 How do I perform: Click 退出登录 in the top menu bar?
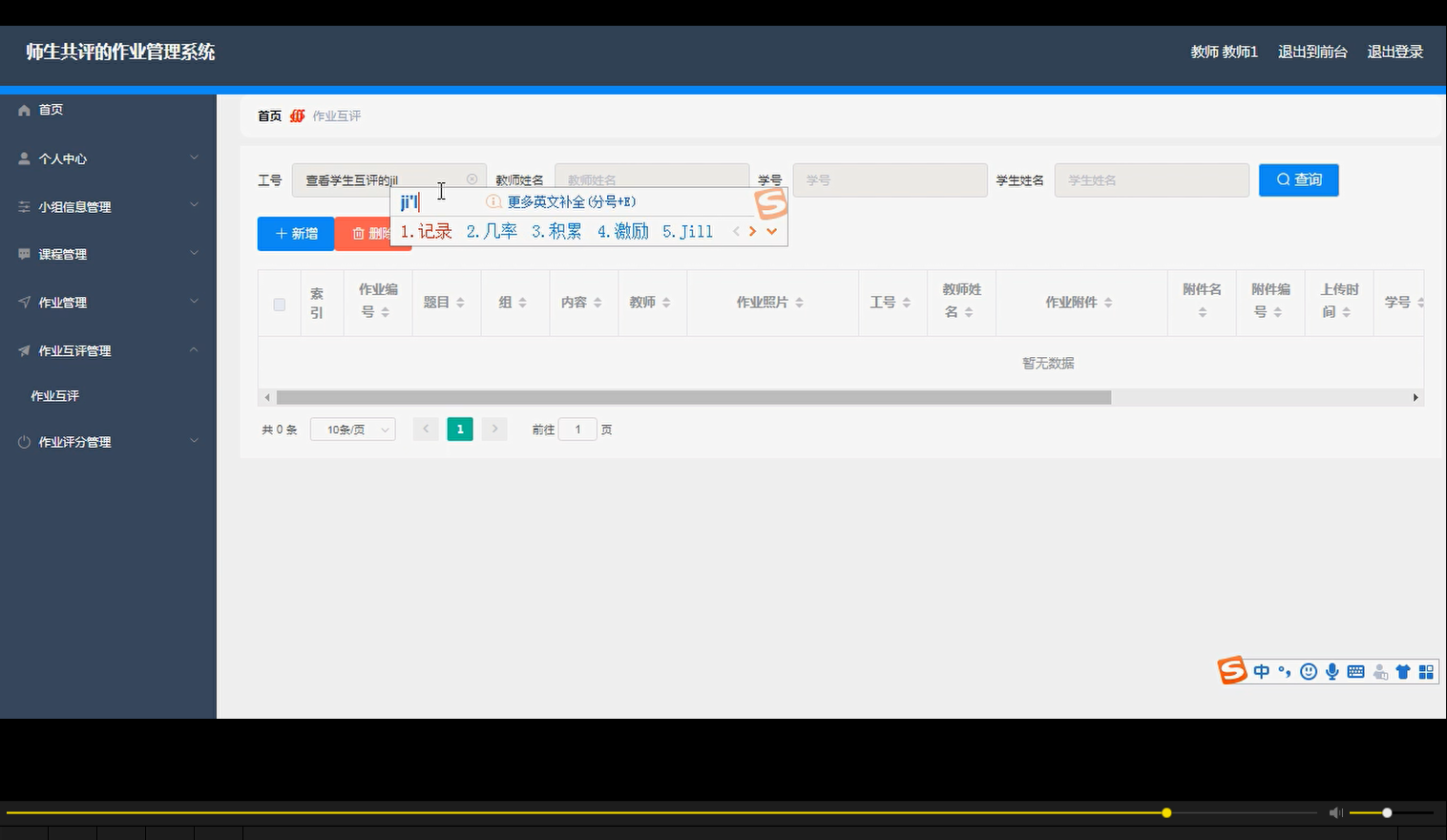[1395, 52]
